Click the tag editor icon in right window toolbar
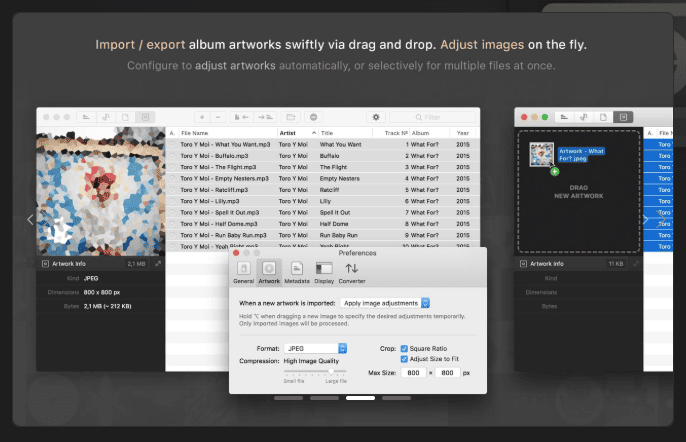 [564, 117]
